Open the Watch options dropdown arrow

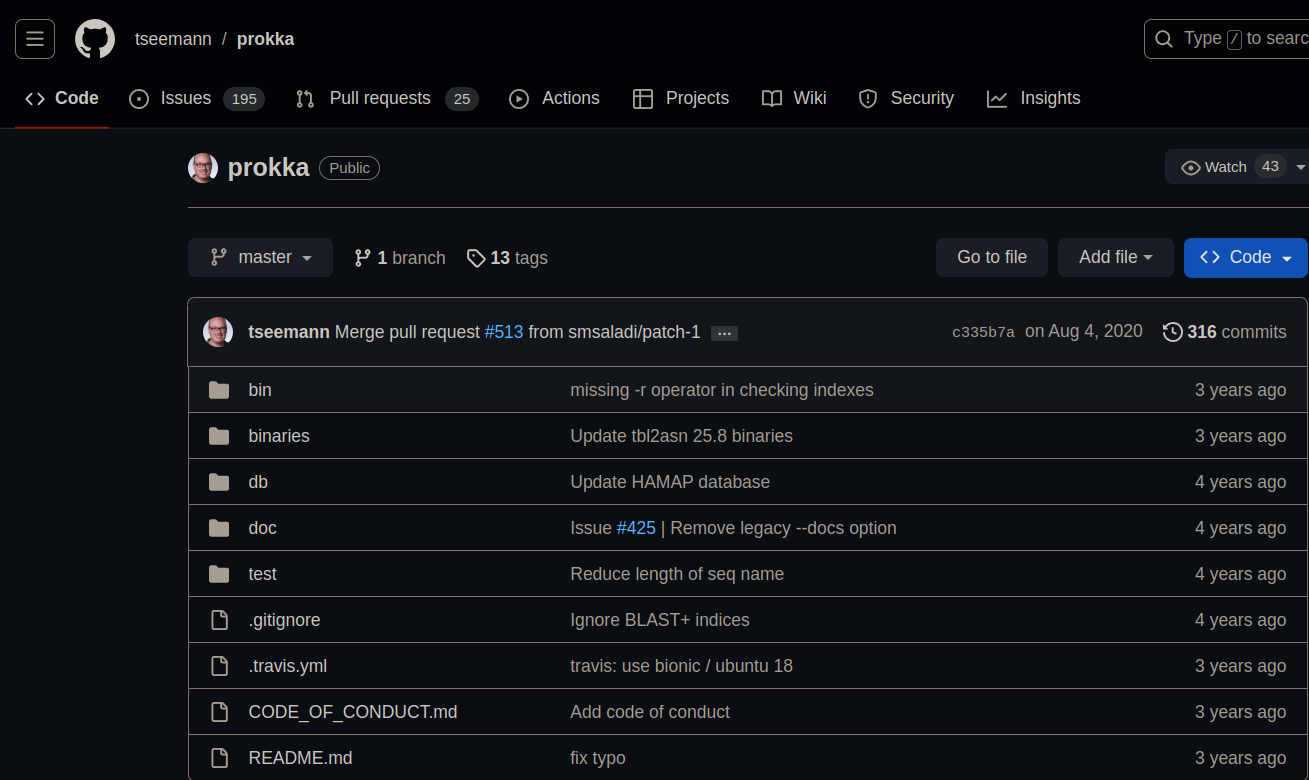(1300, 167)
